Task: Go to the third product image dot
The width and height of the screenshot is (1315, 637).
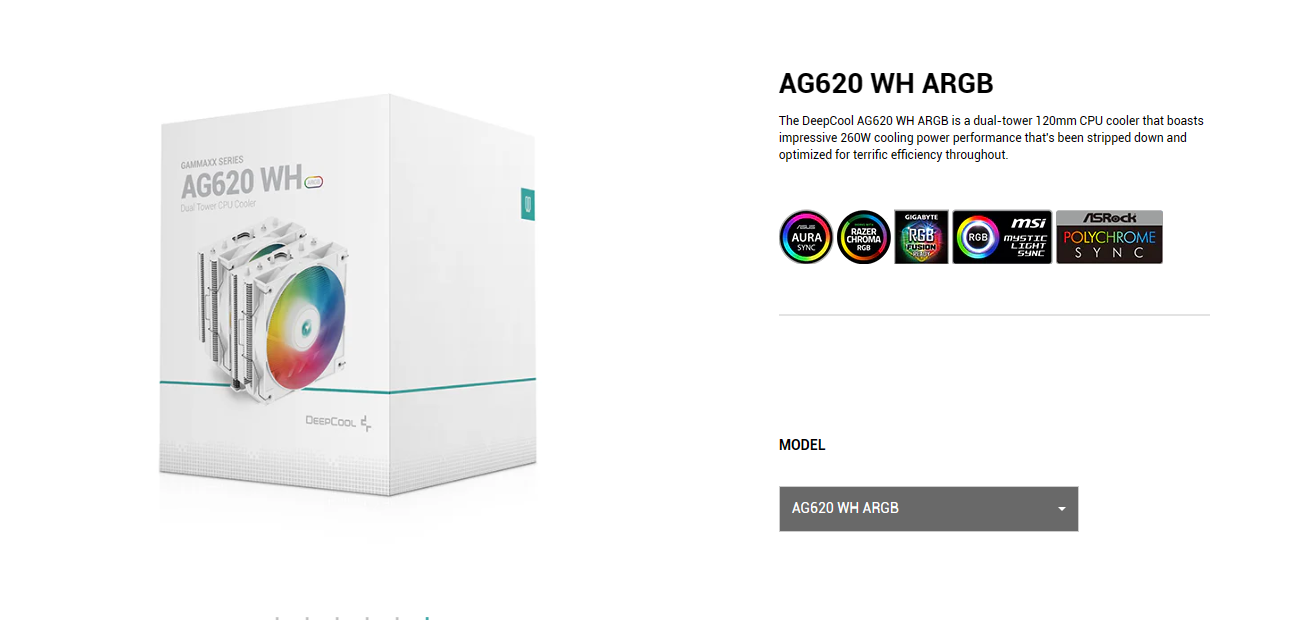Action: coord(337,619)
